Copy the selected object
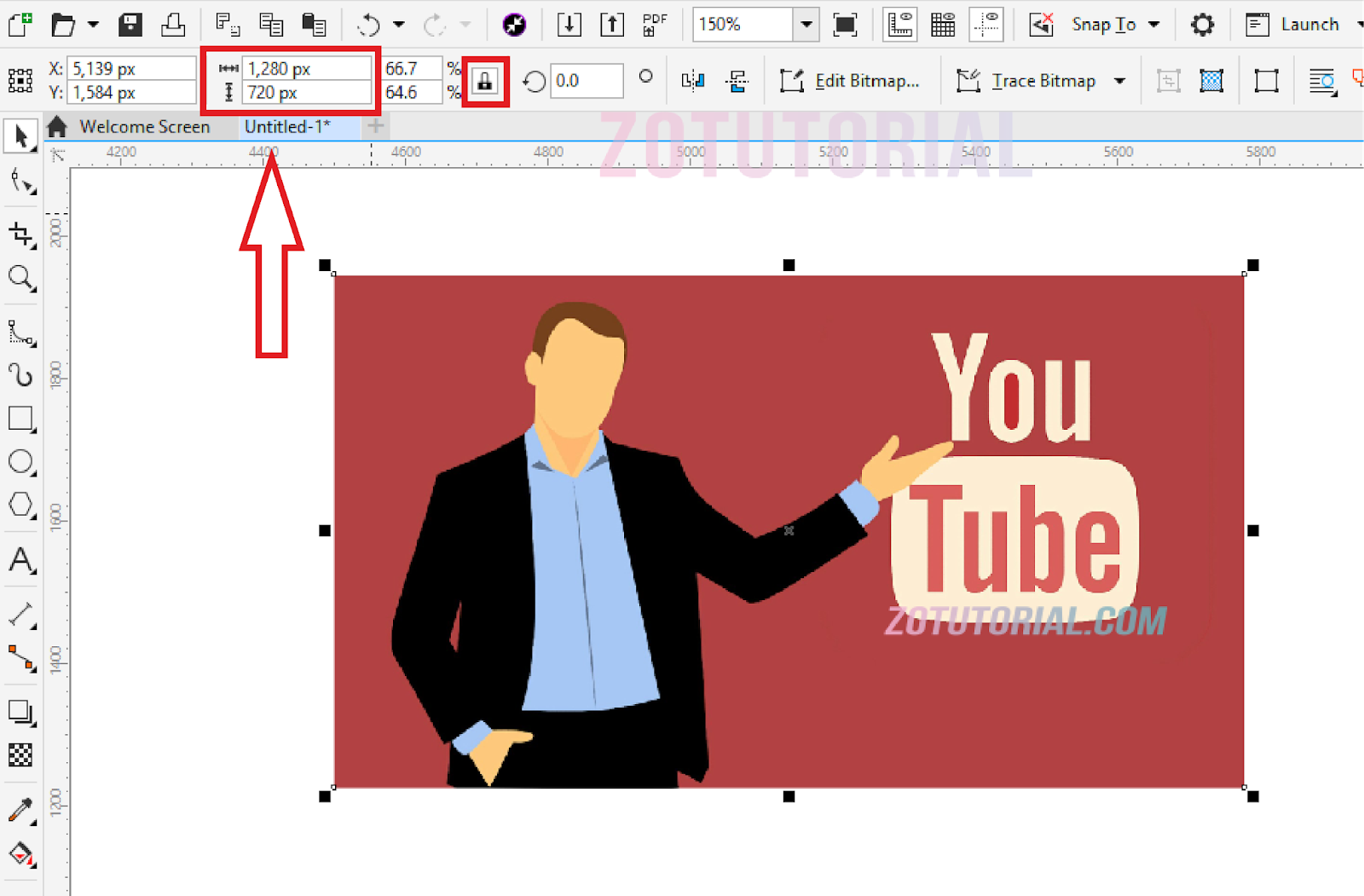This screenshot has width=1364, height=896. click(x=271, y=24)
